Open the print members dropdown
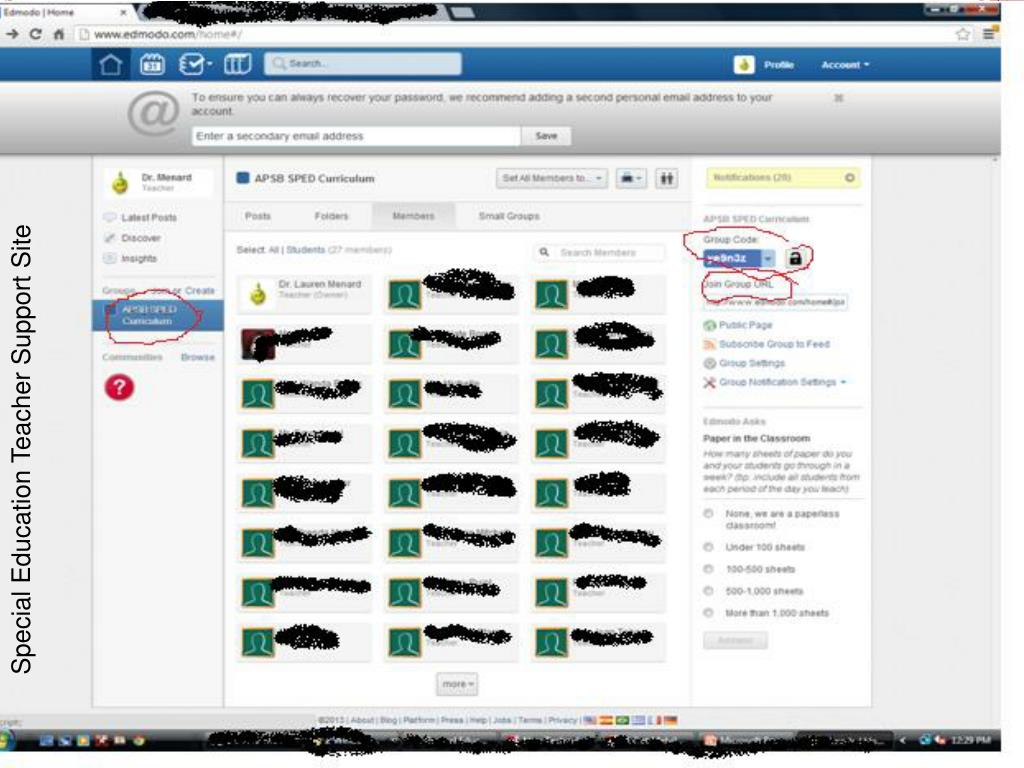 (x=631, y=178)
